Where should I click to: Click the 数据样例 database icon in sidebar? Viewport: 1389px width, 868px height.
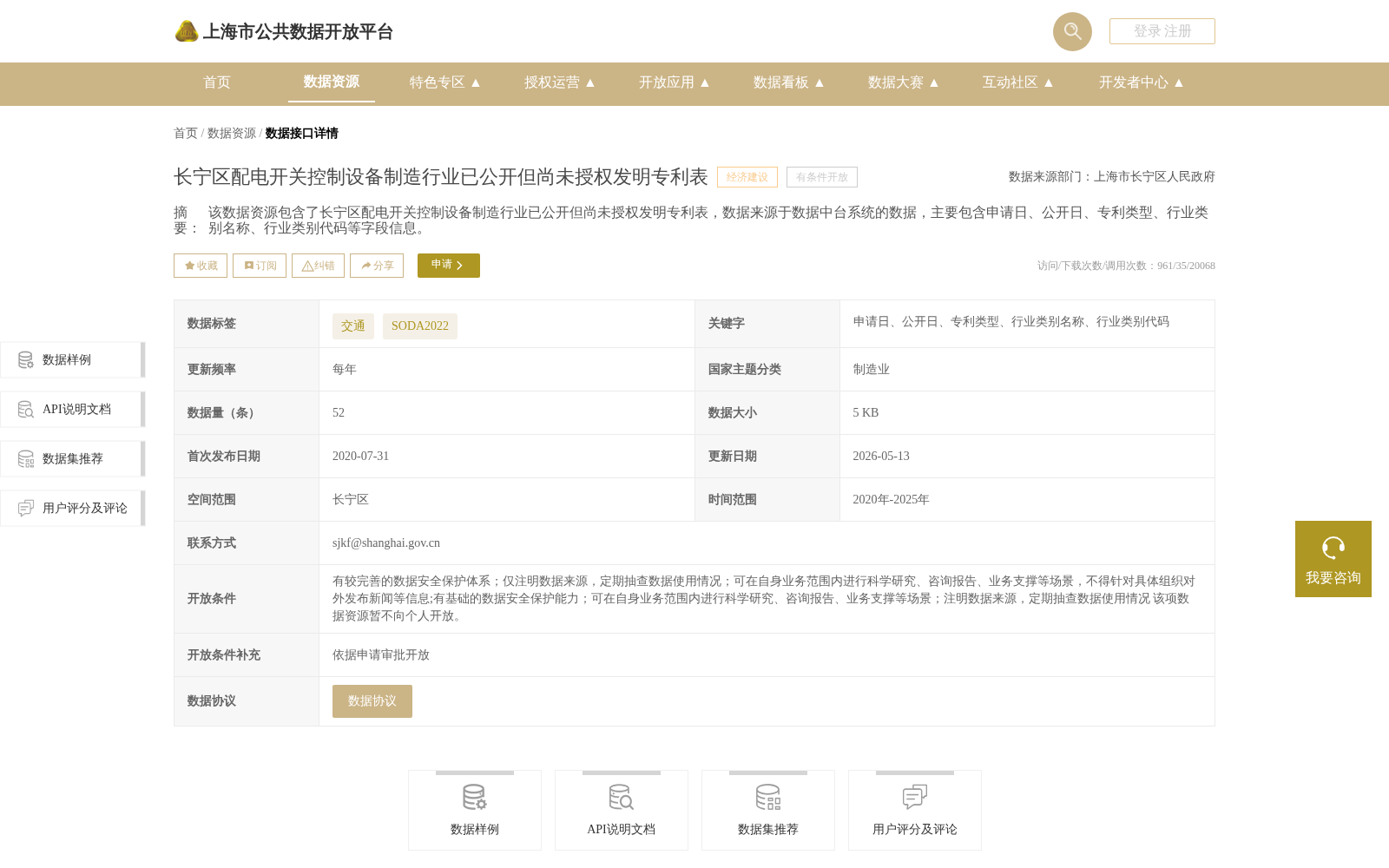coord(26,360)
